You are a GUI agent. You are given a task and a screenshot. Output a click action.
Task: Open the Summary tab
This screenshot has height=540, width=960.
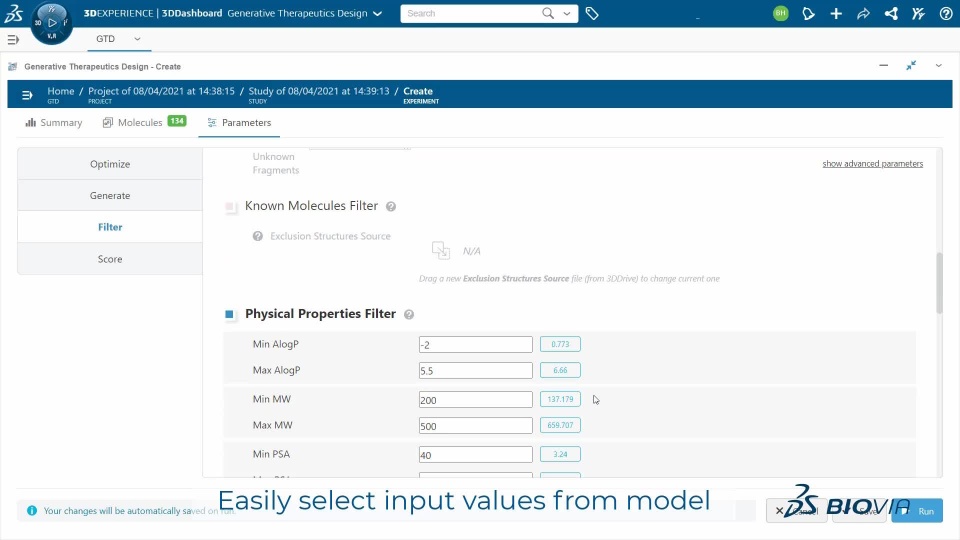click(x=54, y=122)
